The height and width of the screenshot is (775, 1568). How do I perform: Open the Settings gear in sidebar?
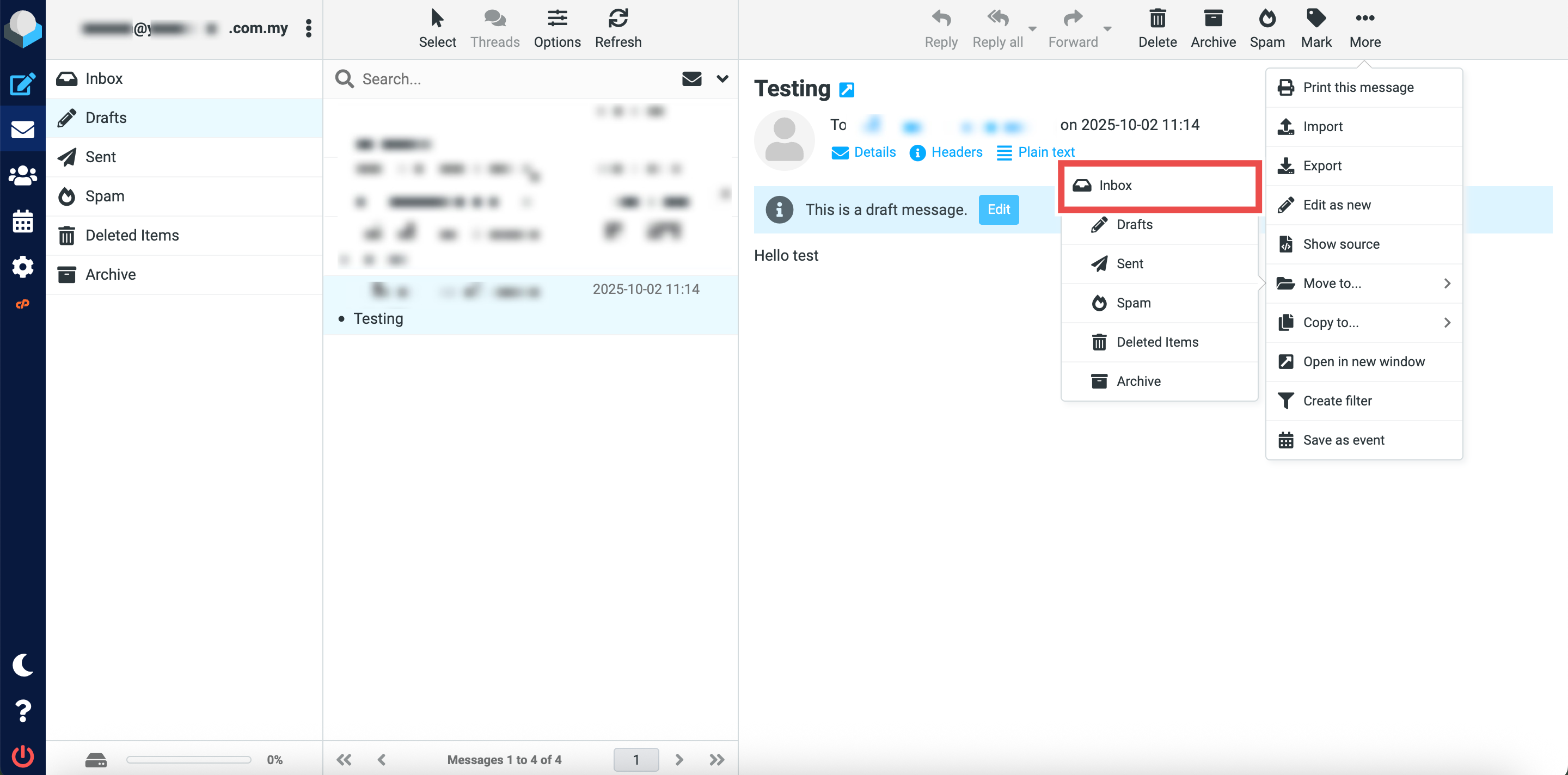[x=22, y=267]
